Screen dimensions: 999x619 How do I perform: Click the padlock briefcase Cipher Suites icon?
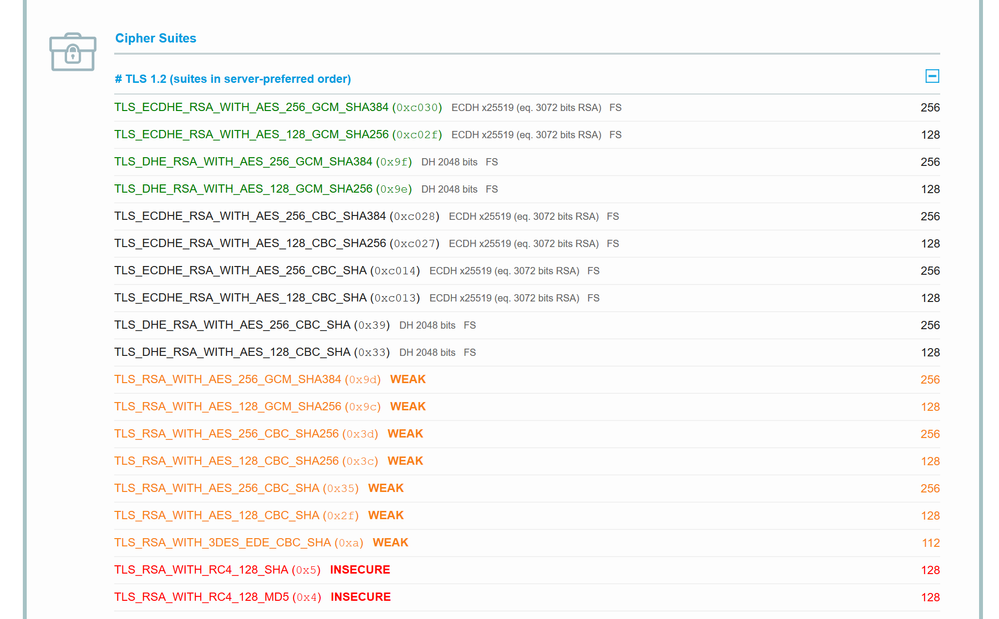click(72, 52)
